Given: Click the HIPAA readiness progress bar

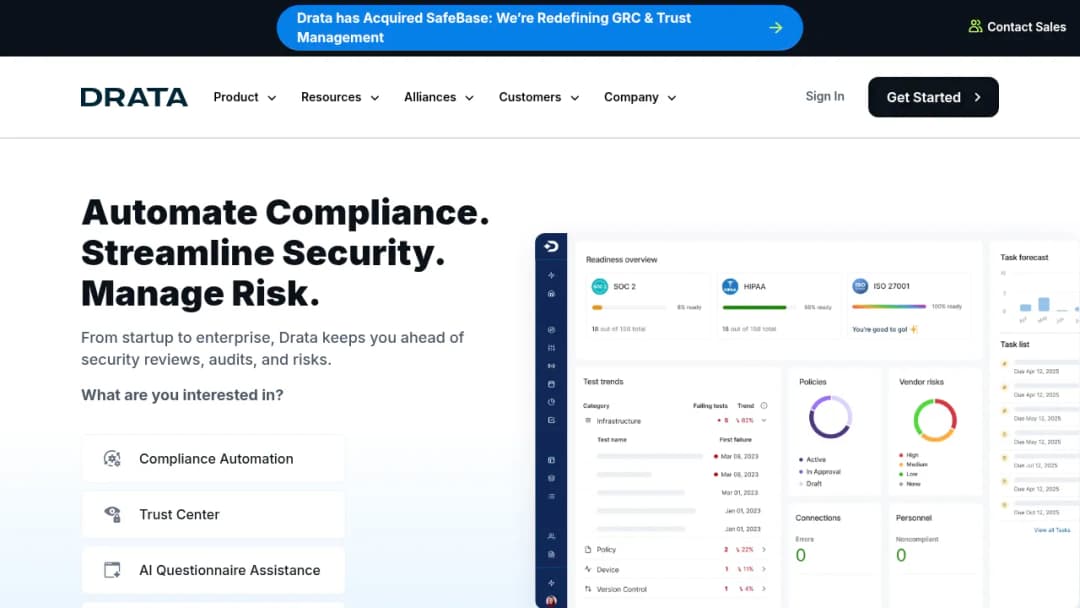Looking at the screenshot, I should [x=759, y=308].
